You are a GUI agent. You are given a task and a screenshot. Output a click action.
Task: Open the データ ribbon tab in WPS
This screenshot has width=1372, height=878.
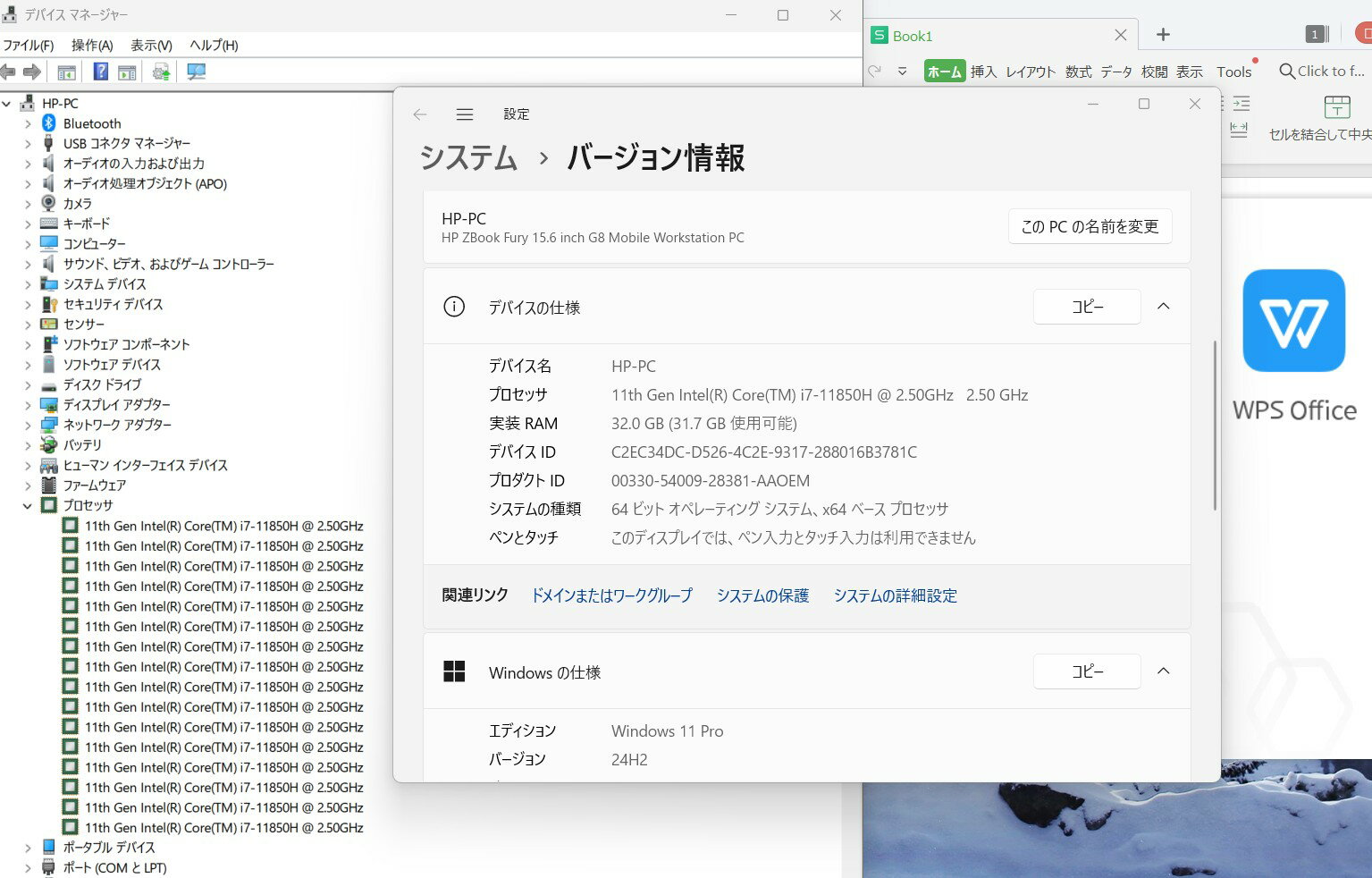(x=1115, y=72)
